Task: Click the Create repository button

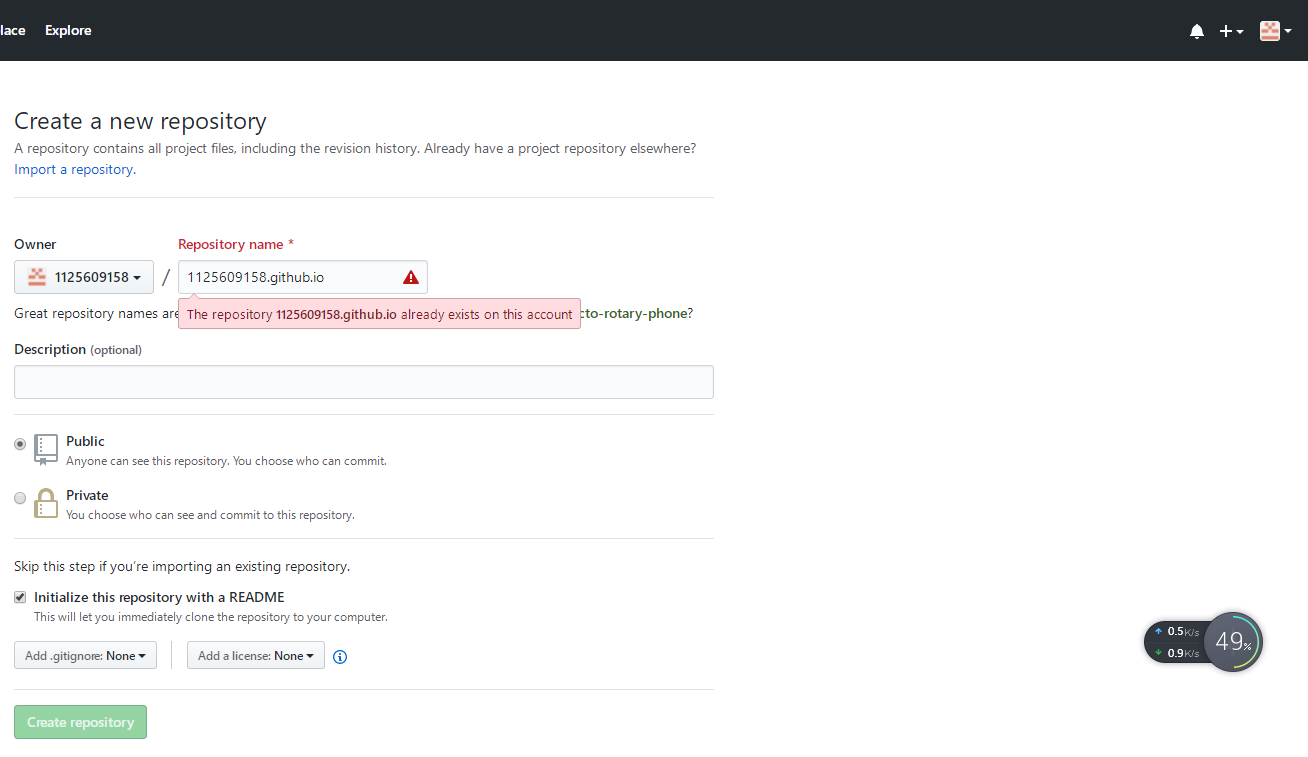Action: 80,721
